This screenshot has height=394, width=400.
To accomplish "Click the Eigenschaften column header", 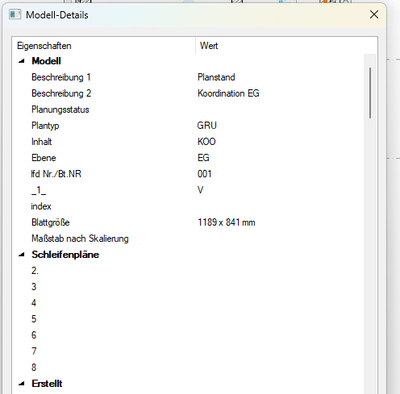I will 104,46.
